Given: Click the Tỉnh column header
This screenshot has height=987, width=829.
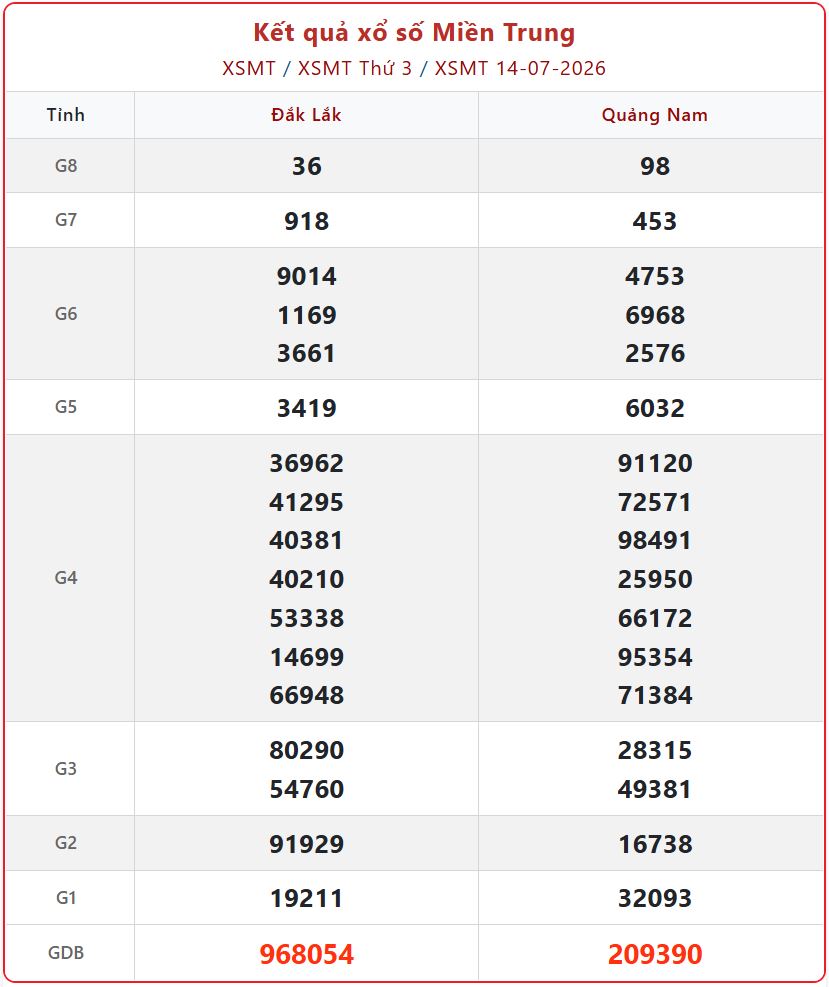Looking at the screenshot, I should 65,115.
